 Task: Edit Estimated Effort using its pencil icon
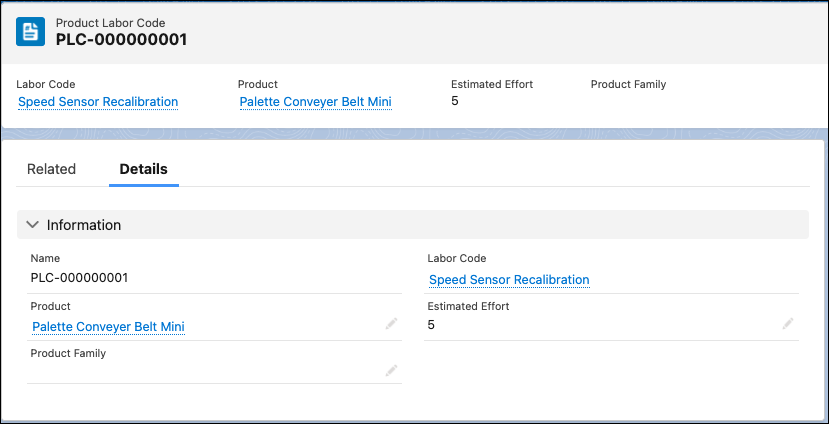(x=788, y=324)
